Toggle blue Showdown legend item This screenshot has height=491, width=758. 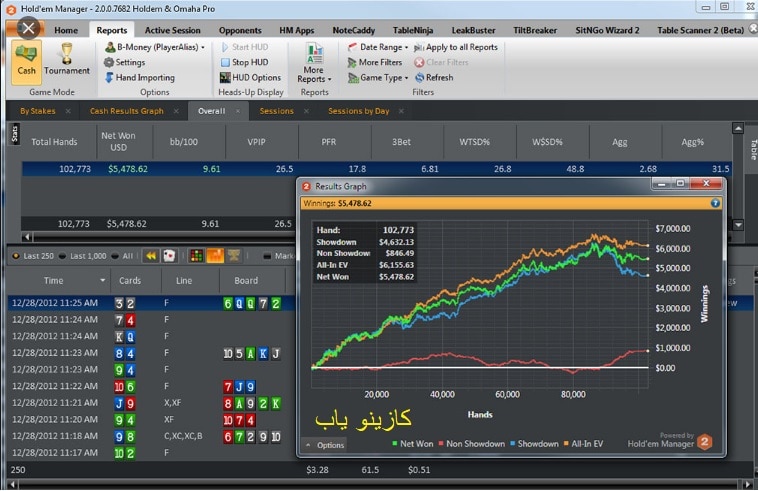(x=534, y=443)
